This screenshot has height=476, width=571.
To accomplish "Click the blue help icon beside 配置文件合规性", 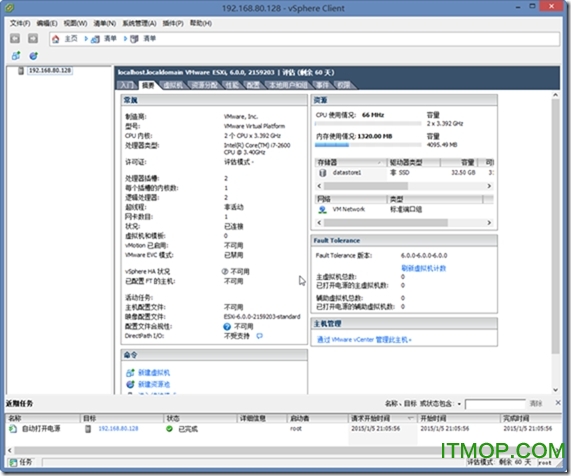I will click(x=227, y=326).
